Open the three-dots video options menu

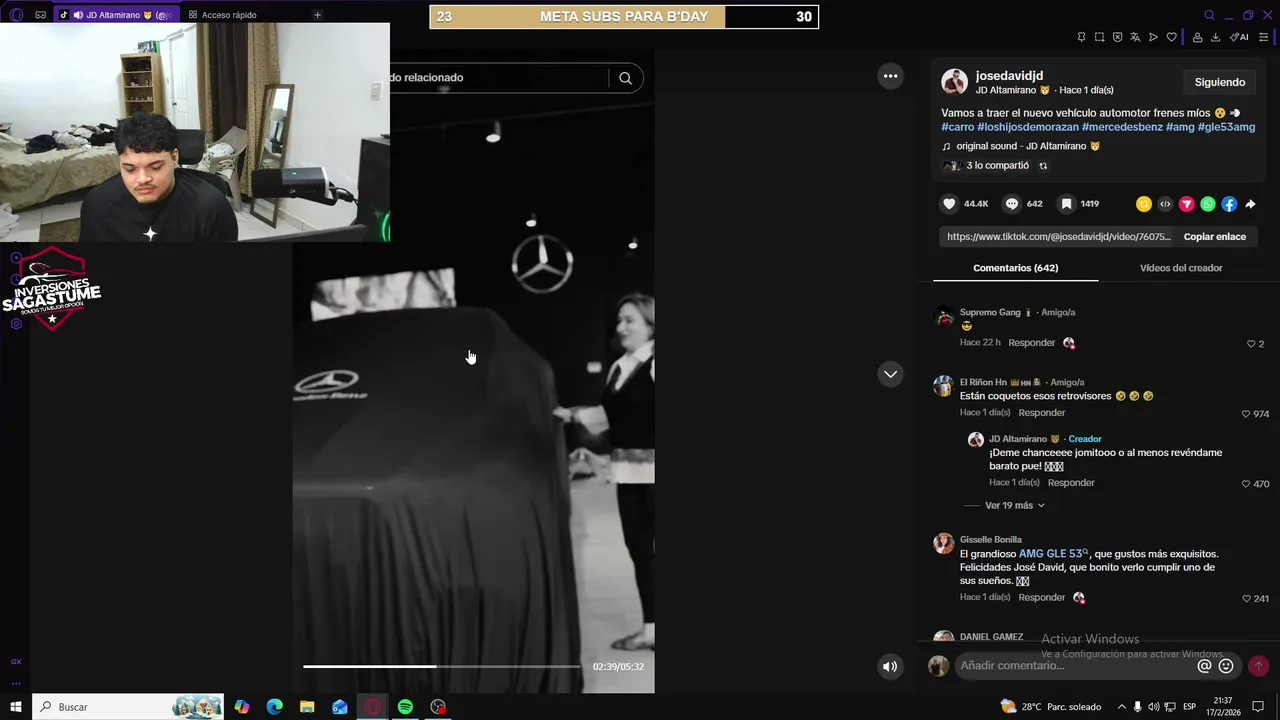(x=890, y=76)
